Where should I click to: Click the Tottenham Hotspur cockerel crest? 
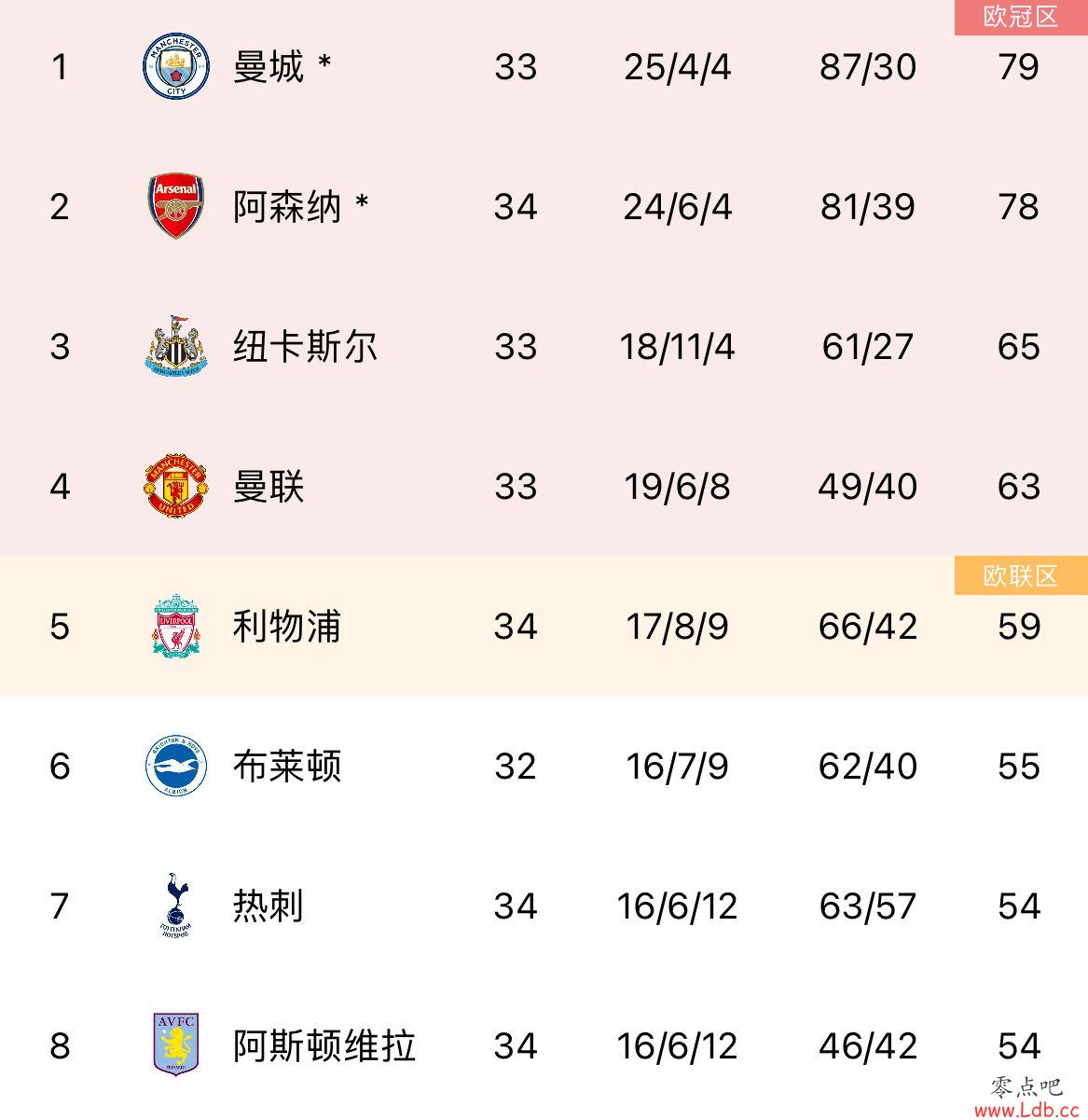tap(175, 906)
